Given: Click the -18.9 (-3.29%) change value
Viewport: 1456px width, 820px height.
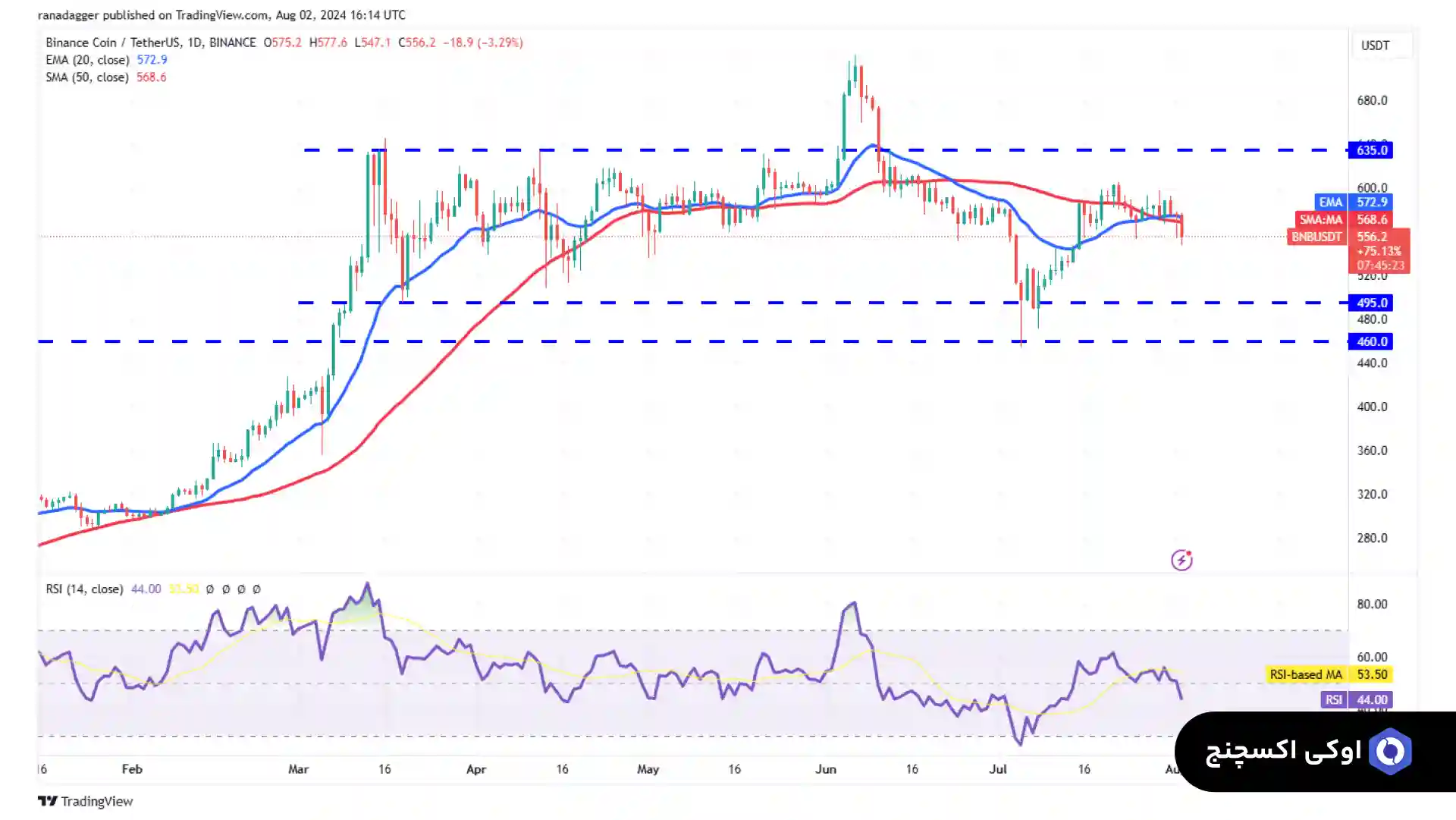Looking at the screenshot, I should coord(483,42).
